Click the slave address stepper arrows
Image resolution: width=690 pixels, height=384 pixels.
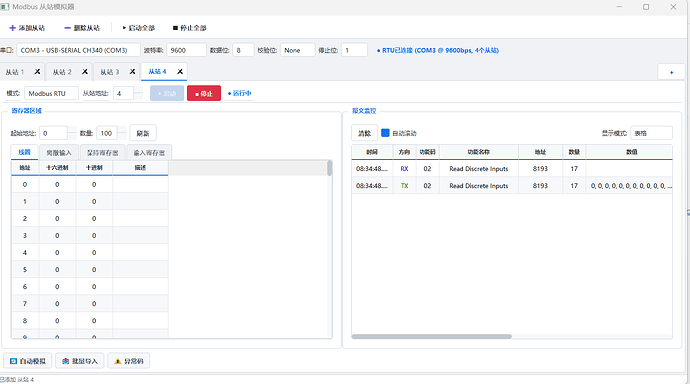tap(138, 93)
